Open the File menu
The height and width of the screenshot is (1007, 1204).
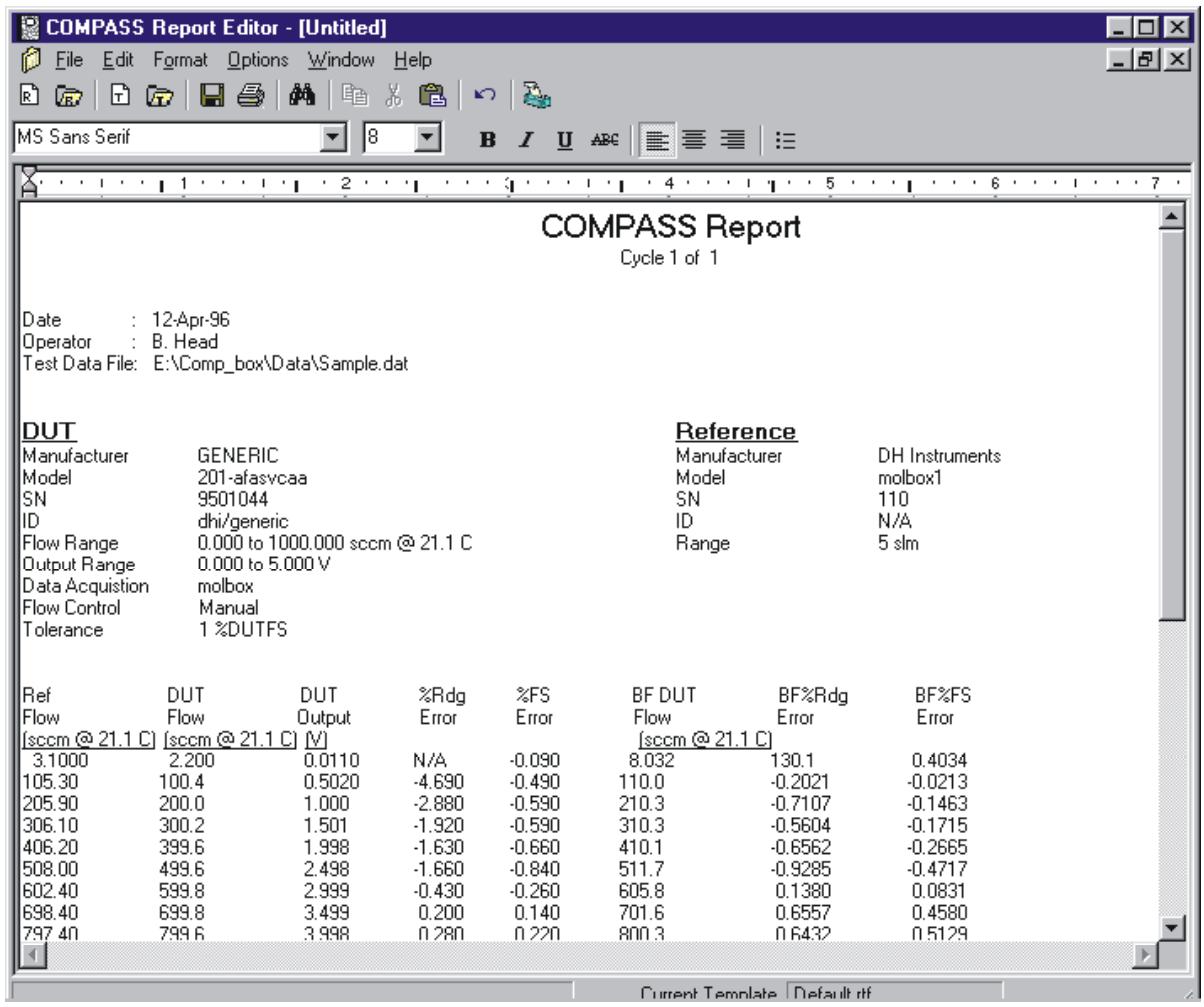click(x=67, y=61)
